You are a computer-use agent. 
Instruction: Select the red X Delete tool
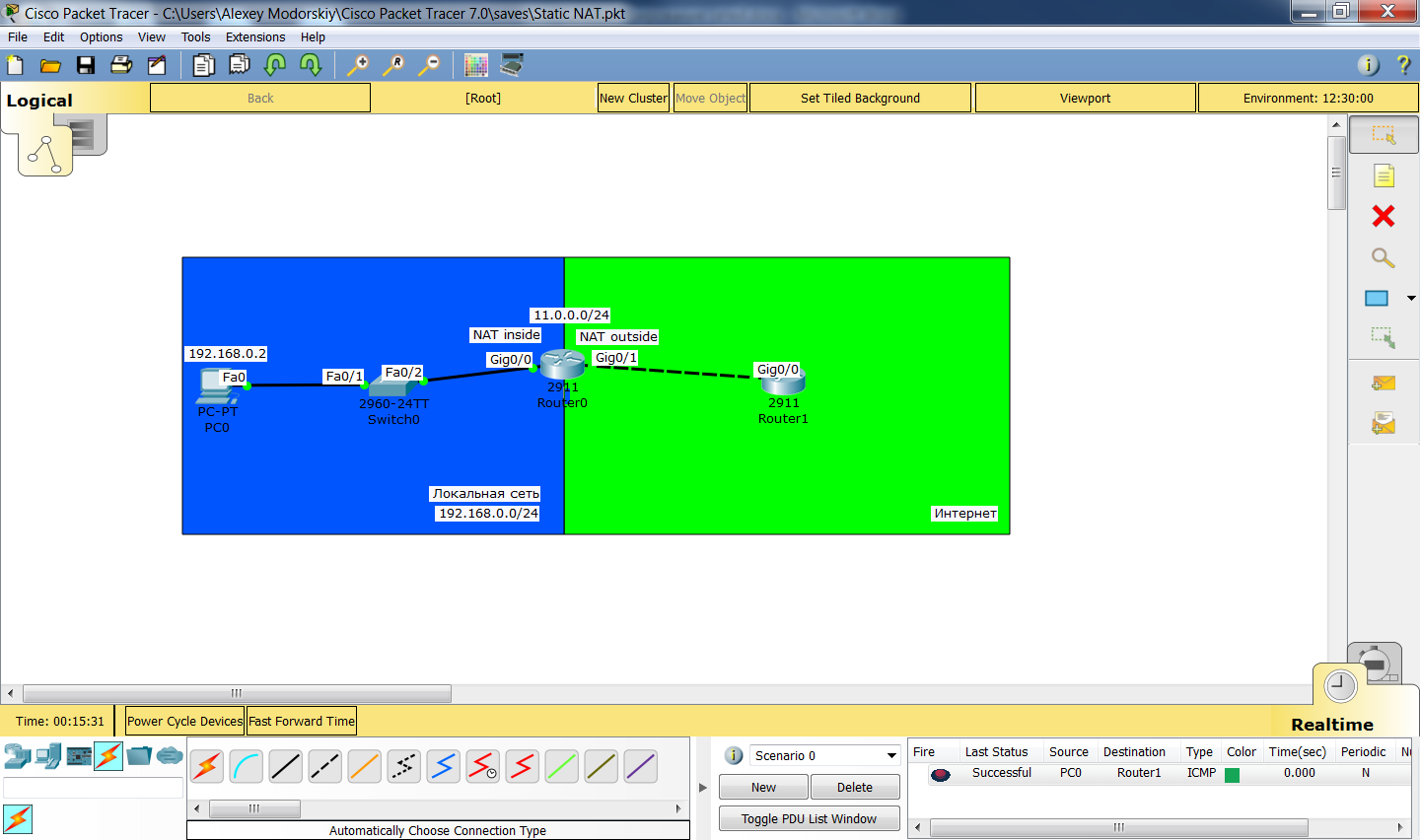pos(1384,216)
